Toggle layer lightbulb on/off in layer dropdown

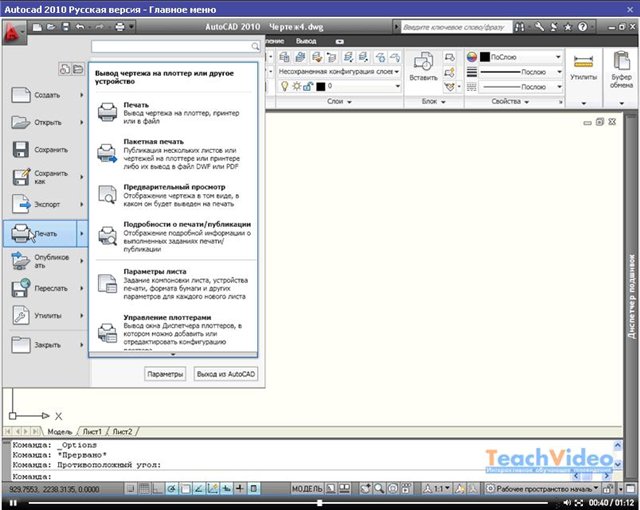[x=285, y=86]
